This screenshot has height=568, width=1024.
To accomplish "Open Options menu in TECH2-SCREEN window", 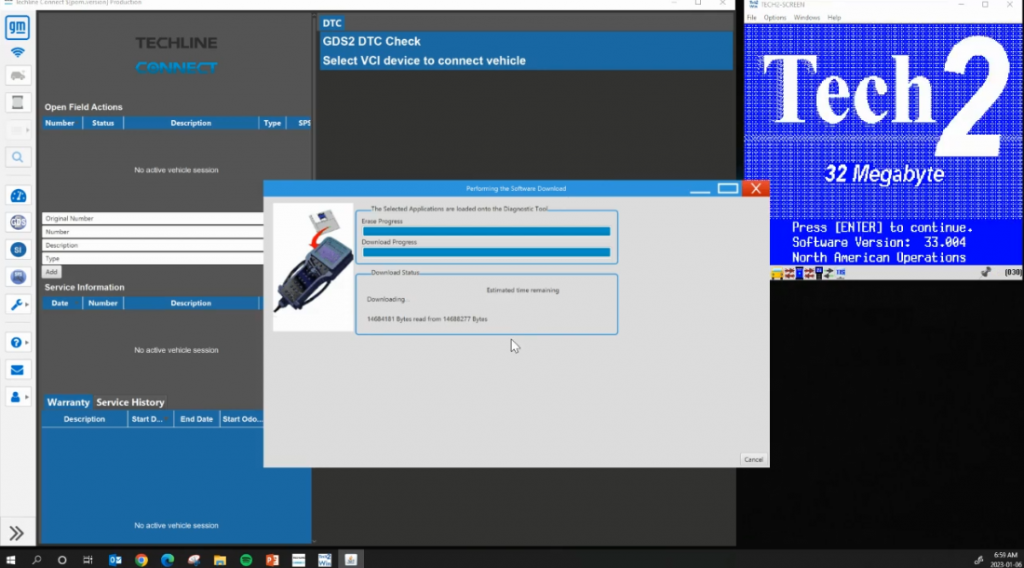I will 775,18.
